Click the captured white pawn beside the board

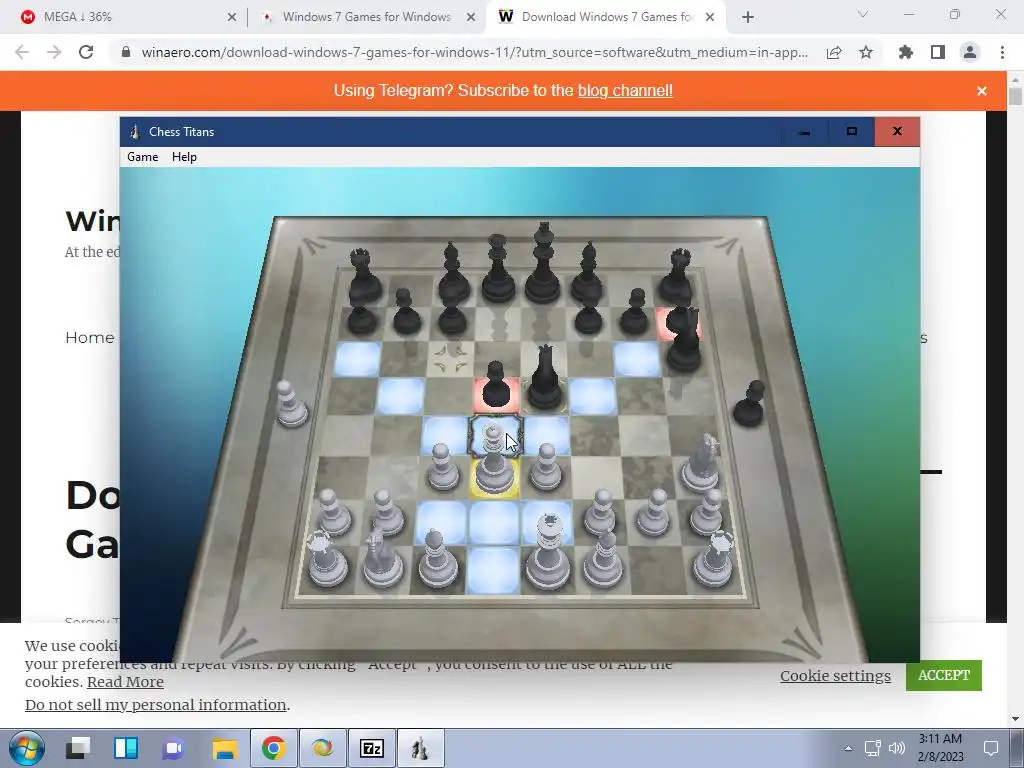coord(290,404)
